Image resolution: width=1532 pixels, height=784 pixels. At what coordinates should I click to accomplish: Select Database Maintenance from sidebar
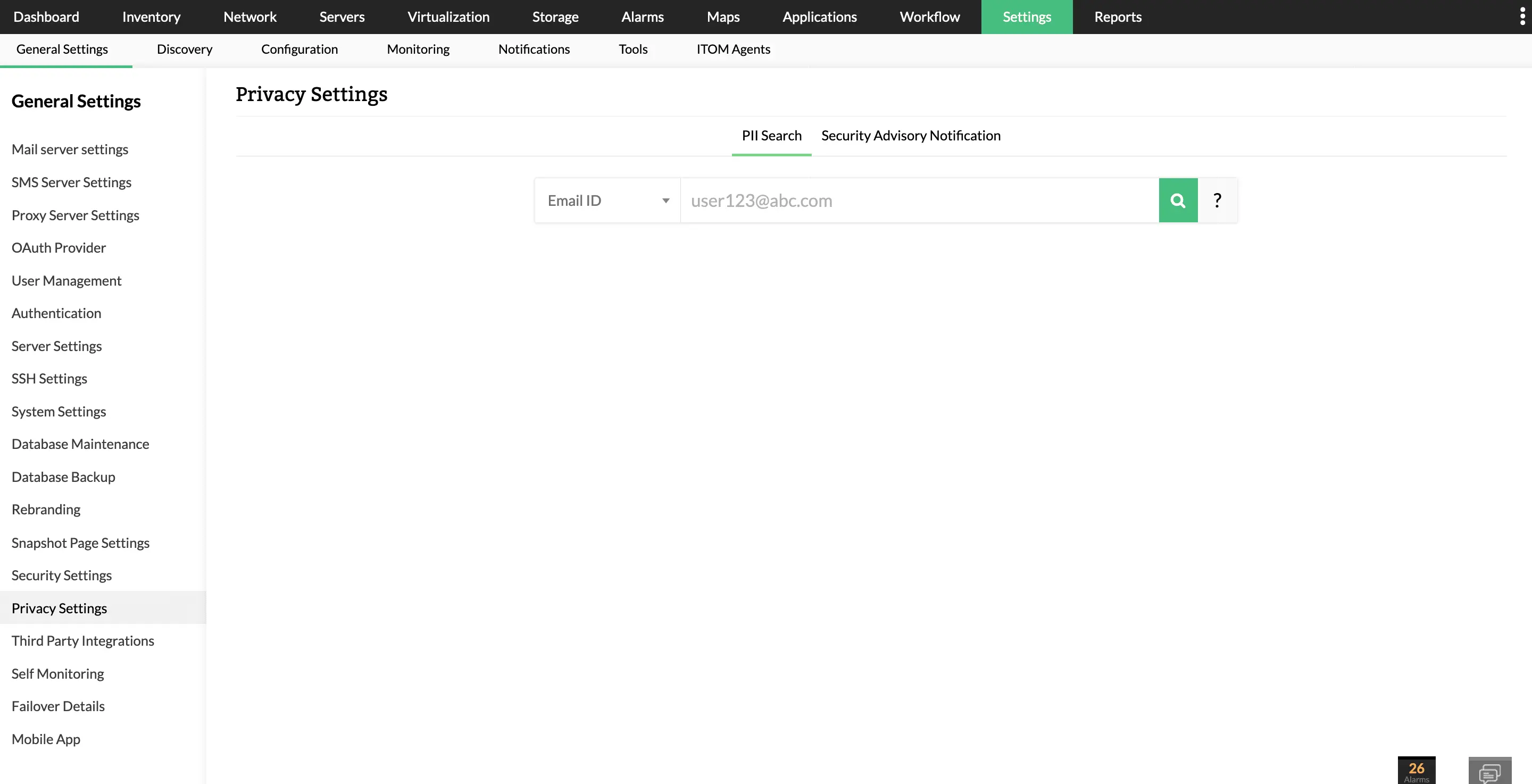pyautogui.click(x=80, y=444)
